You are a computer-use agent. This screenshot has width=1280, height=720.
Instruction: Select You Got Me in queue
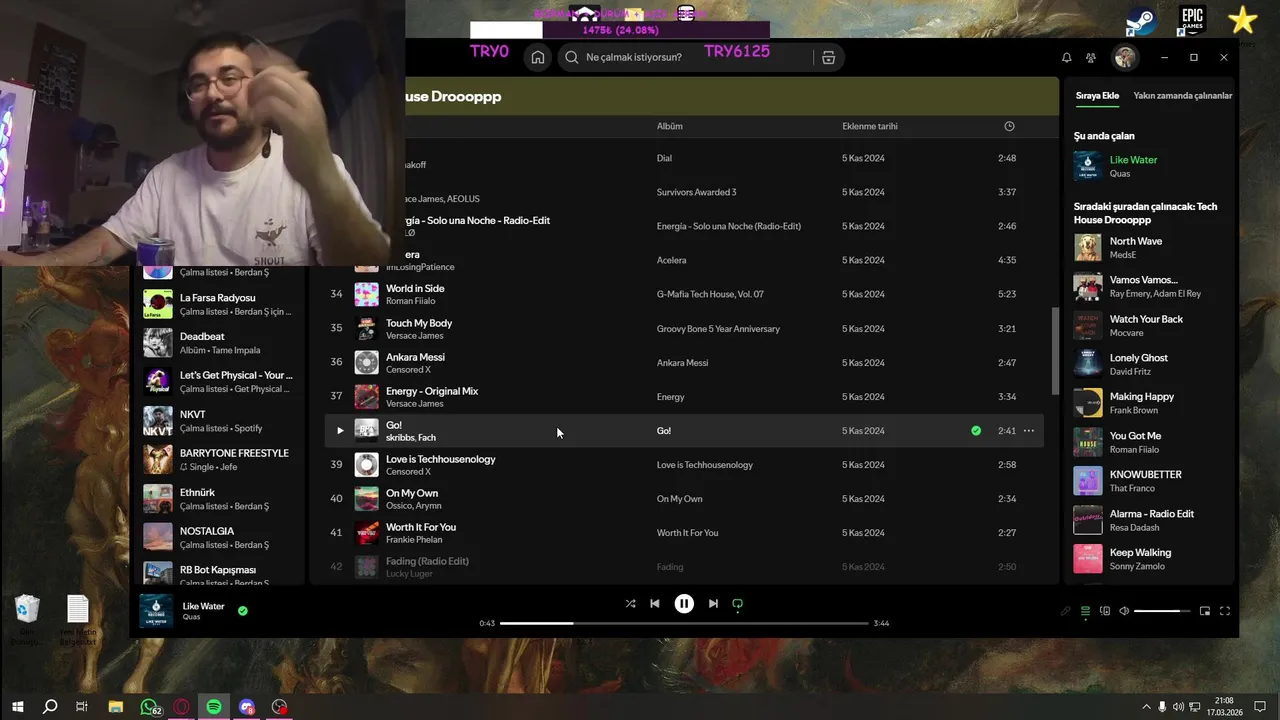pyautogui.click(x=1150, y=443)
